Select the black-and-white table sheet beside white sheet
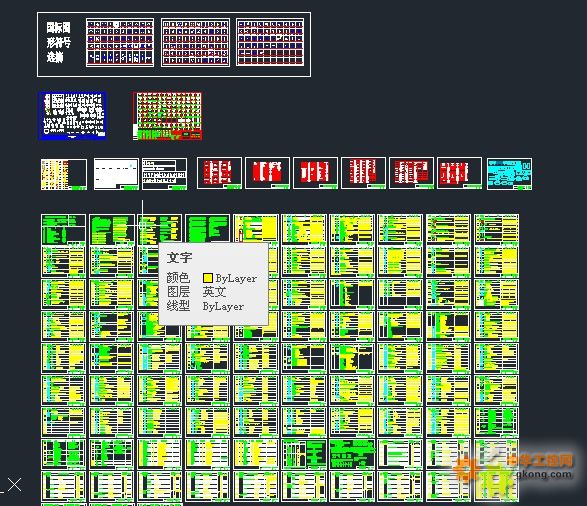 pos(164,174)
